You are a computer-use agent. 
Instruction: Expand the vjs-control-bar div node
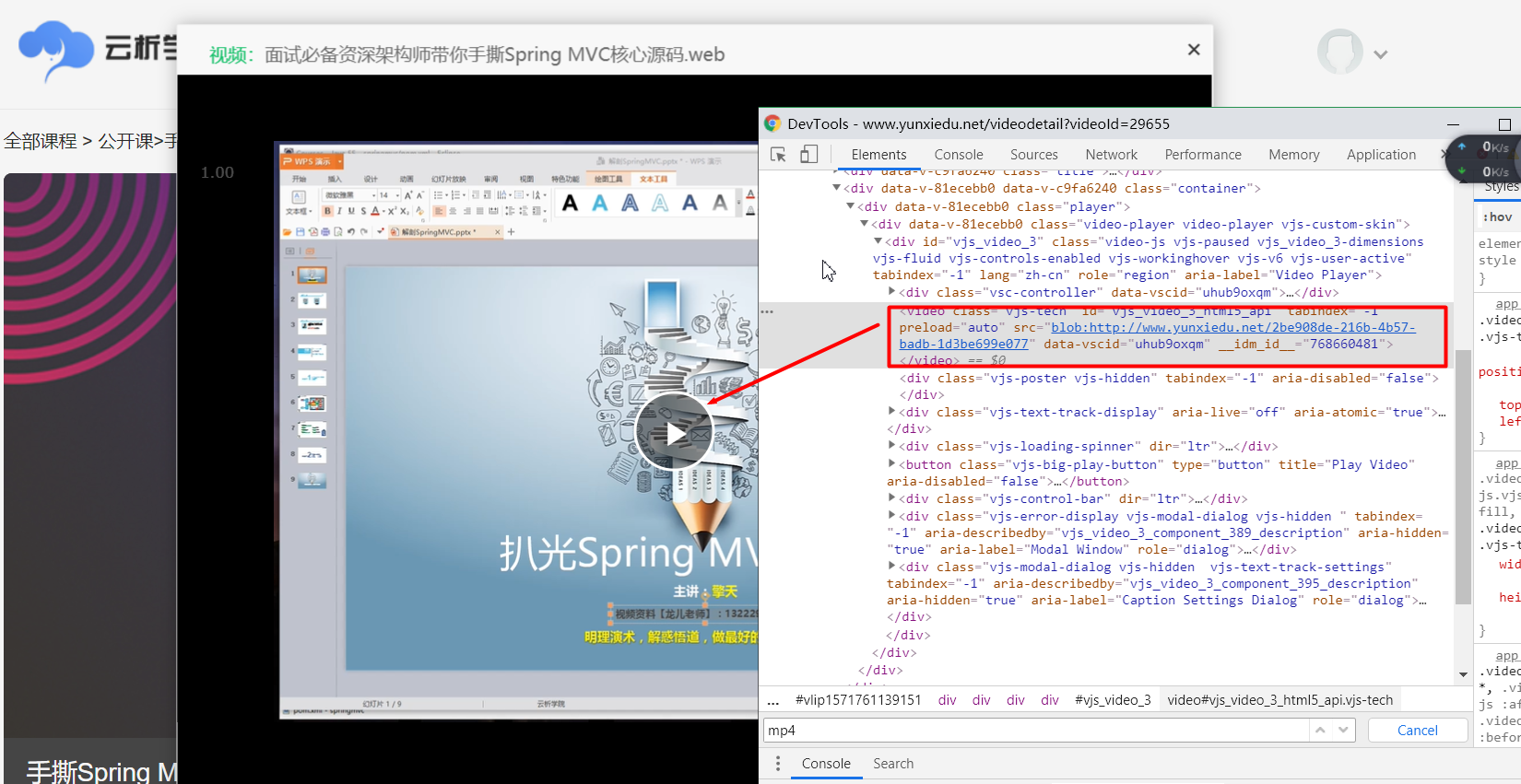(x=891, y=498)
